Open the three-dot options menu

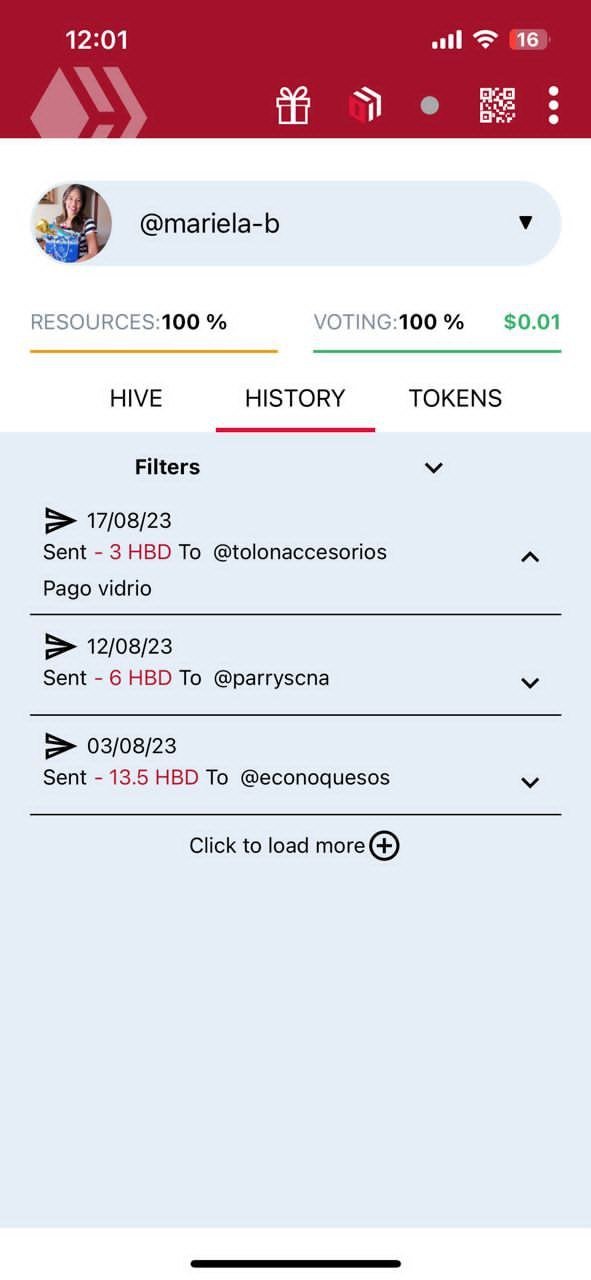pyautogui.click(x=554, y=105)
